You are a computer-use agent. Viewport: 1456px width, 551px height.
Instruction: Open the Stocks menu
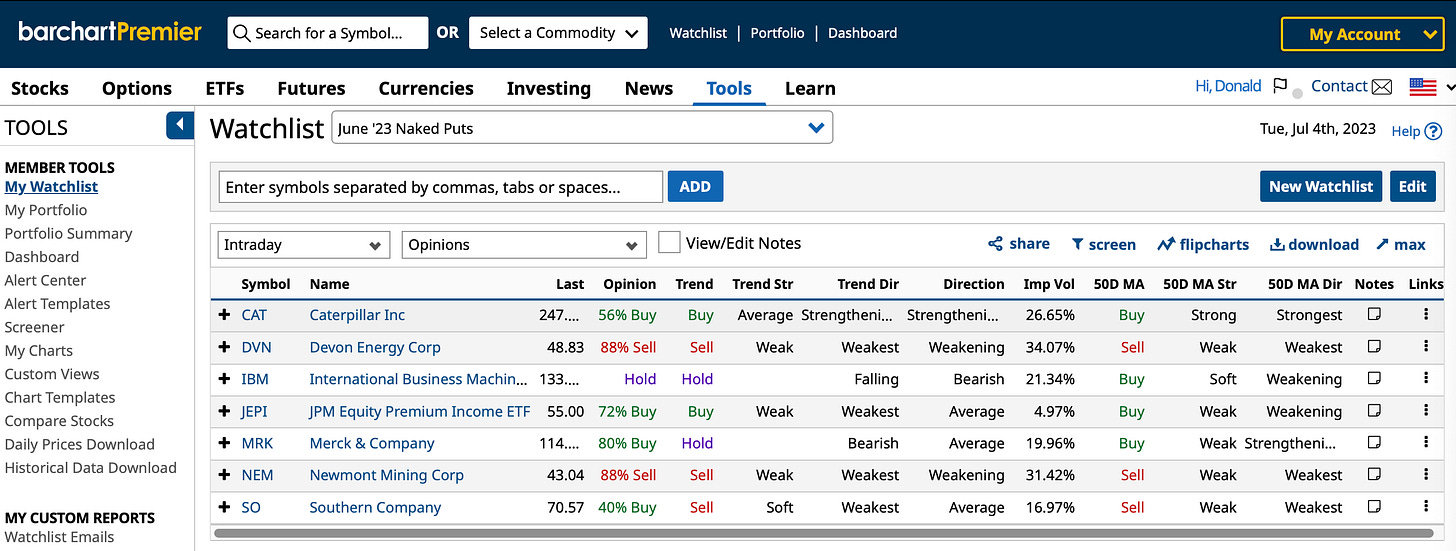40,88
